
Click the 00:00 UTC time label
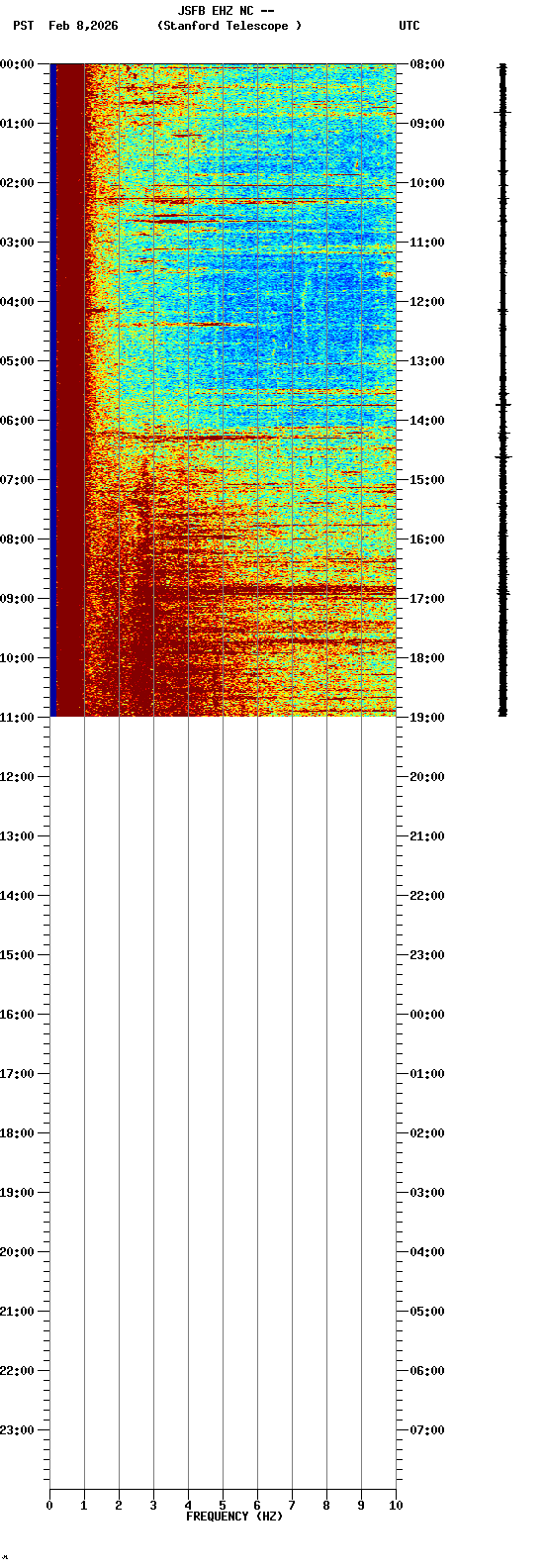(426, 1015)
